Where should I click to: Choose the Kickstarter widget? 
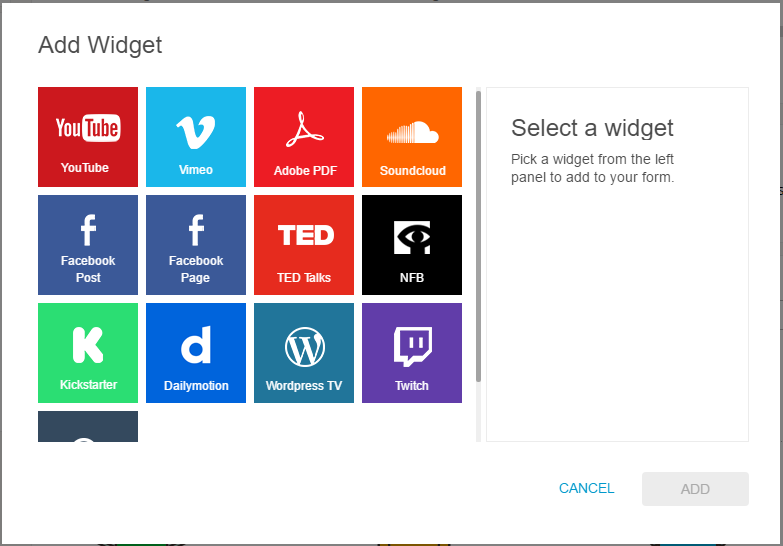pos(88,353)
